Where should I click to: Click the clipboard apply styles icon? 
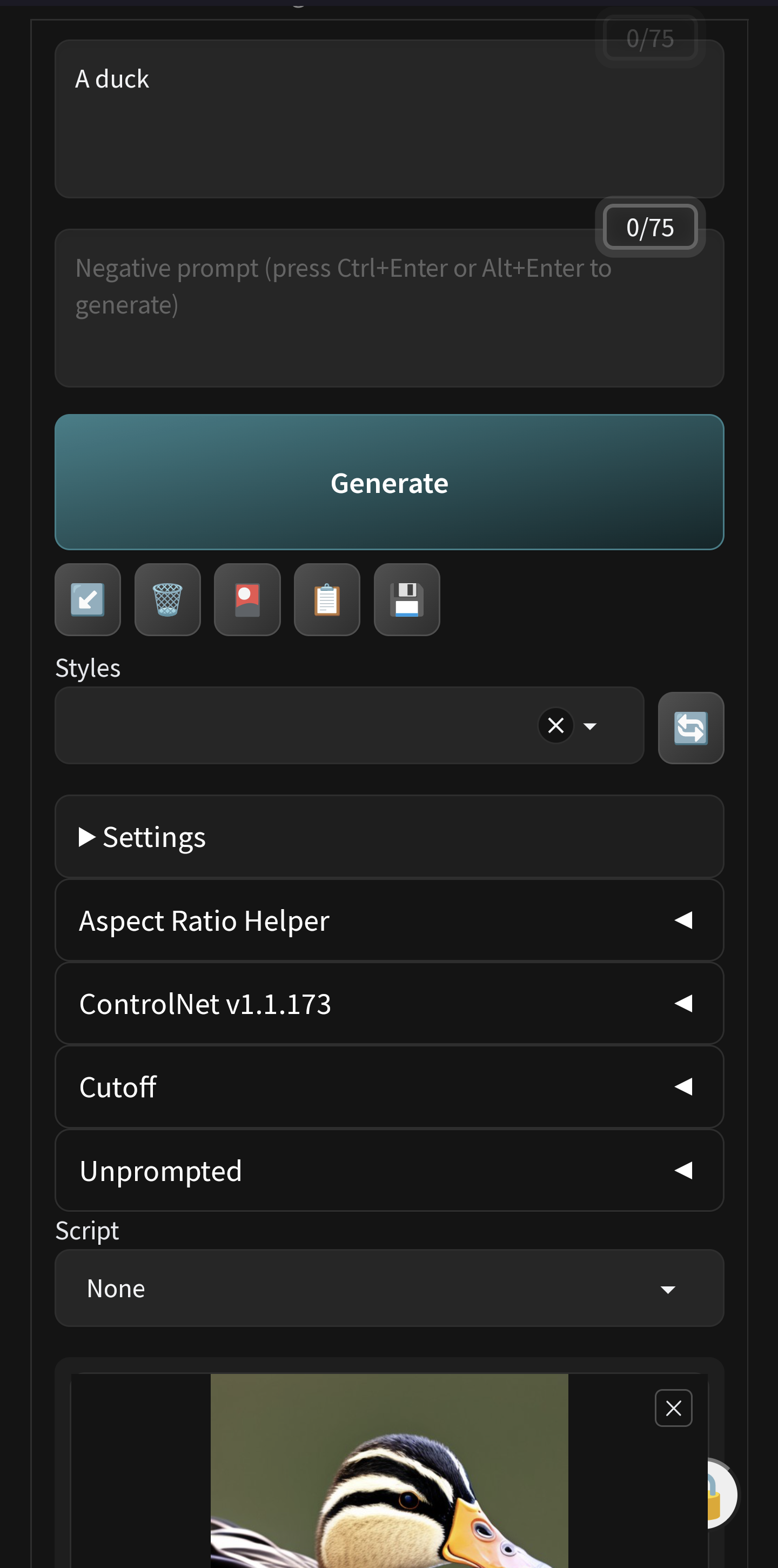click(x=327, y=599)
